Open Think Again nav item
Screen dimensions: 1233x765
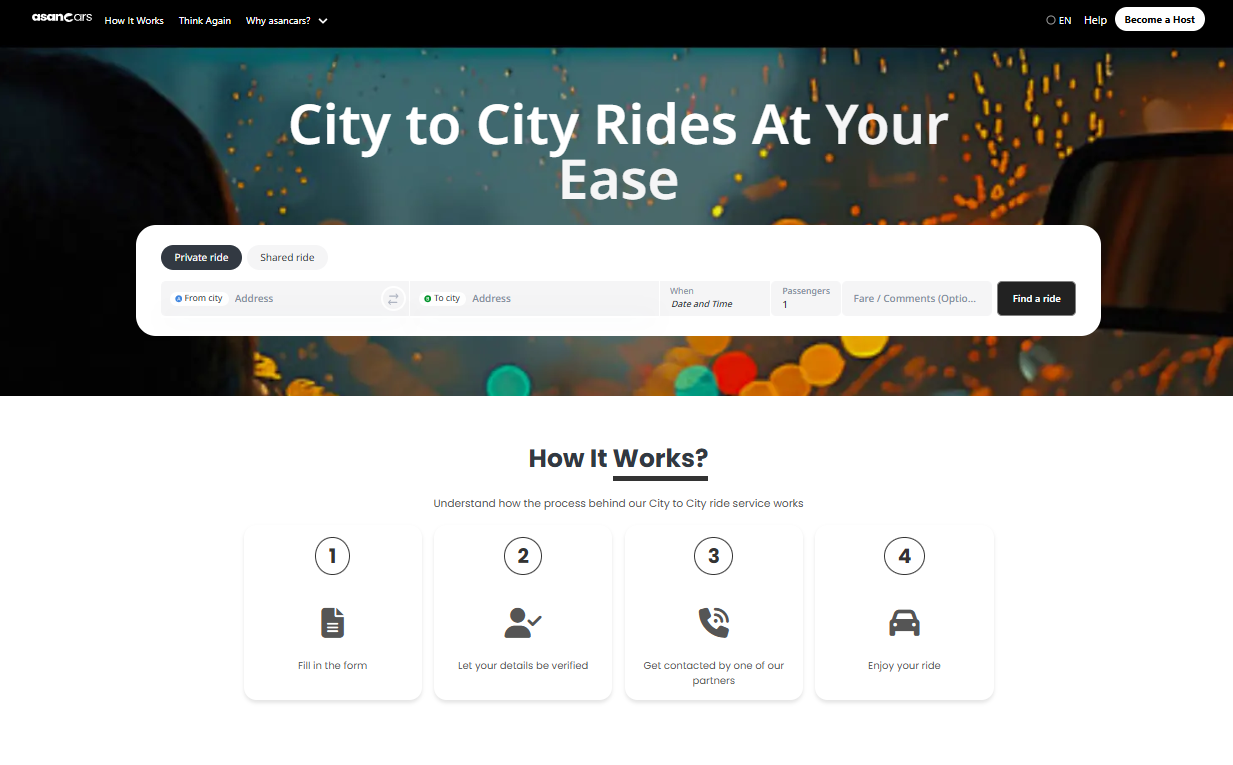(205, 20)
